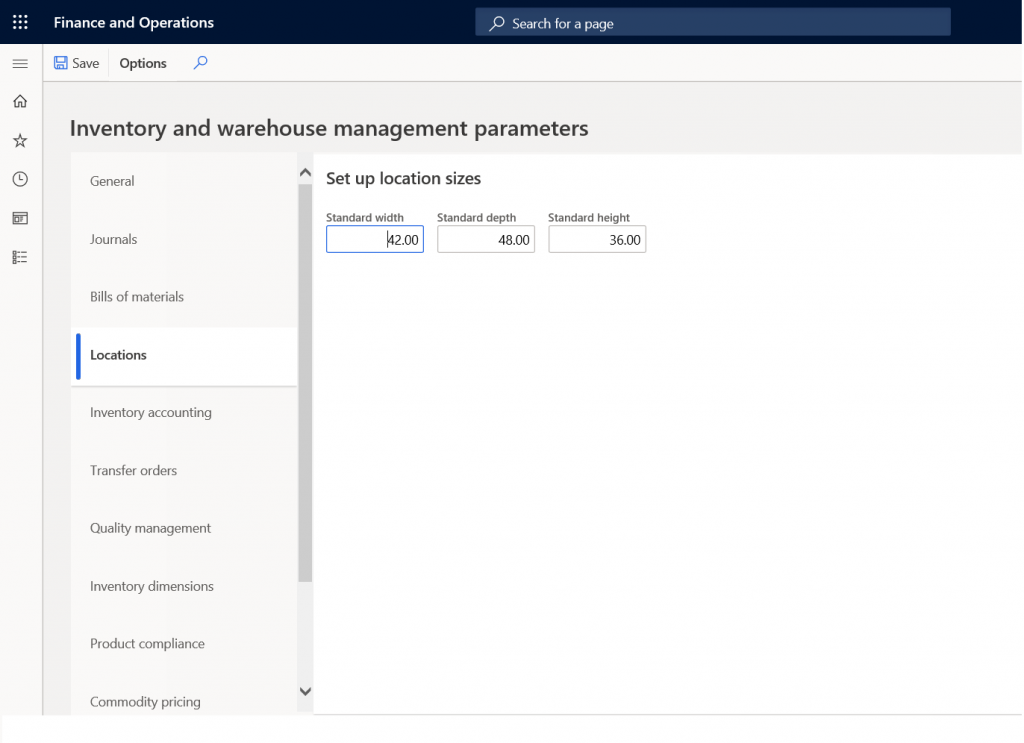Click the magnifier icon in the toolbar
This screenshot has width=1024, height=743.
[200, 62]
